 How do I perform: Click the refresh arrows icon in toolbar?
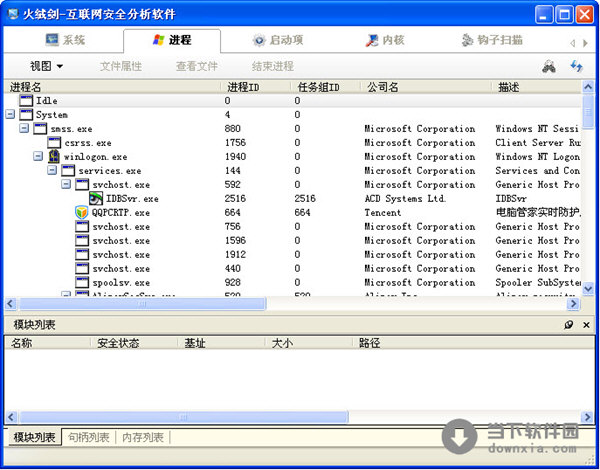click(x=577, y=66)
